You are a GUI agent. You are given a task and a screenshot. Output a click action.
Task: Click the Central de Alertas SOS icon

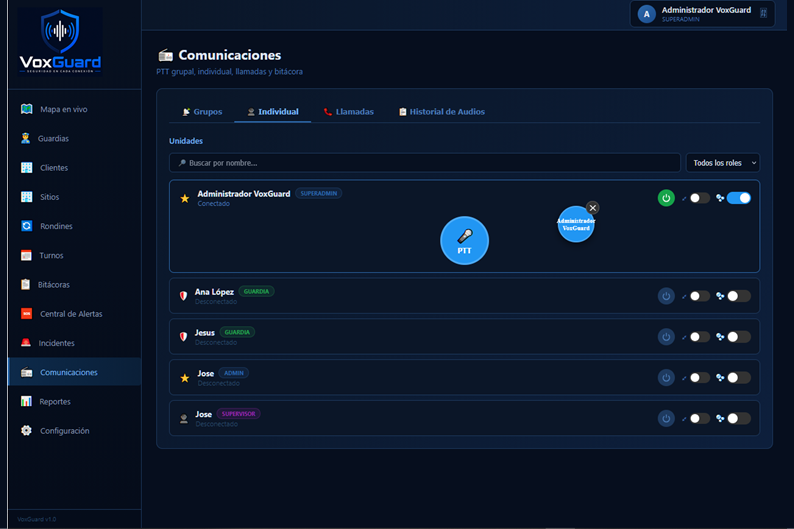tap(26, 314)
